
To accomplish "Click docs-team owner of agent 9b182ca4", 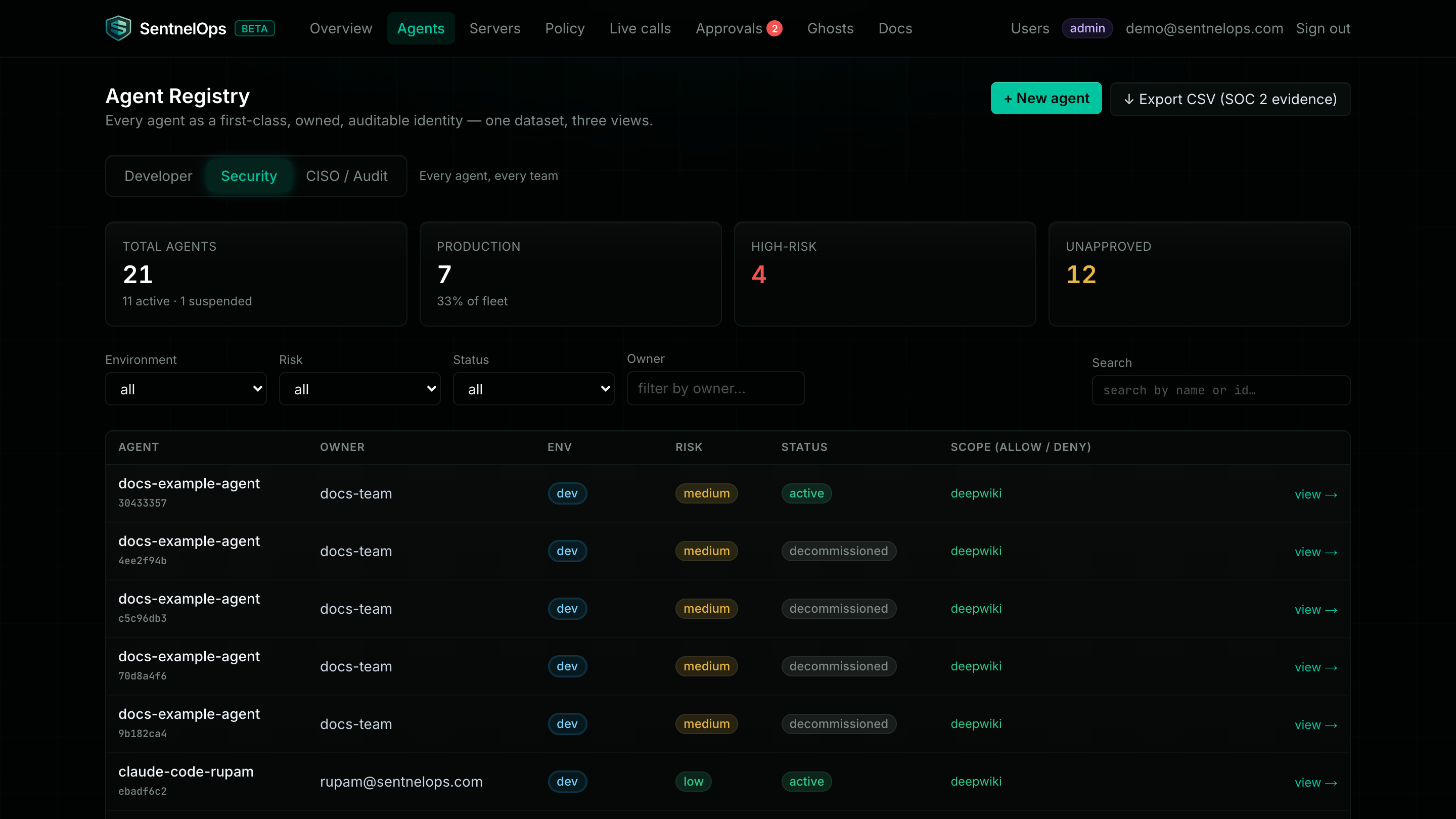I will pos(356,724).
